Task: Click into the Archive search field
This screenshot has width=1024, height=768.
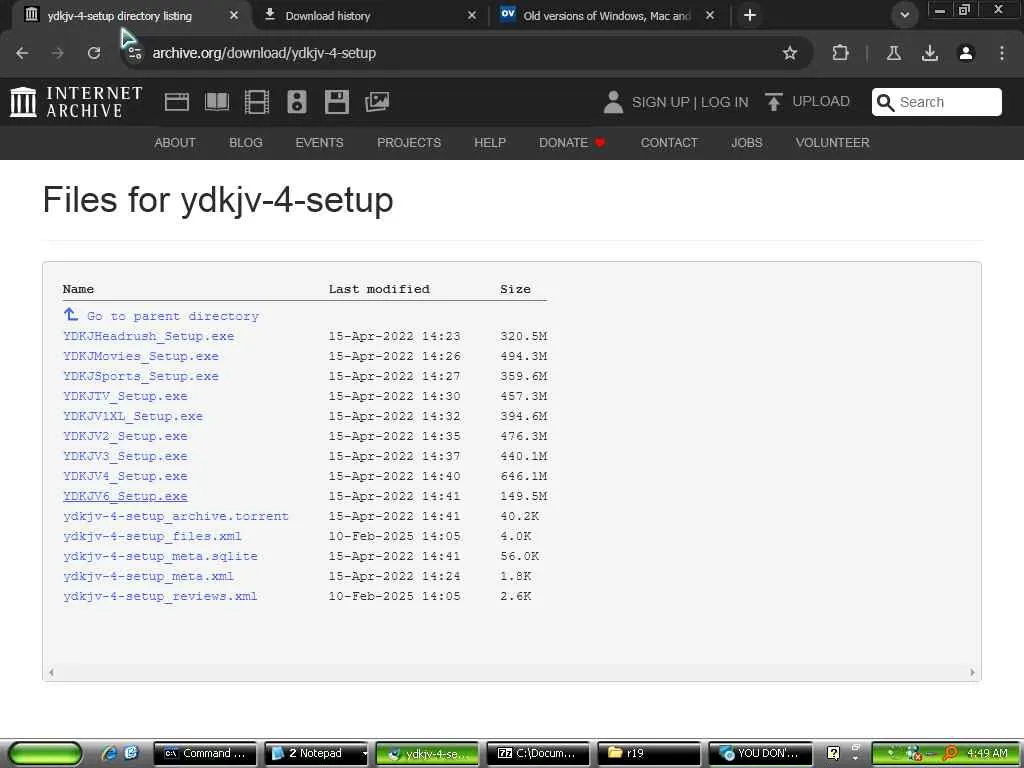Action: click(936, 102)
